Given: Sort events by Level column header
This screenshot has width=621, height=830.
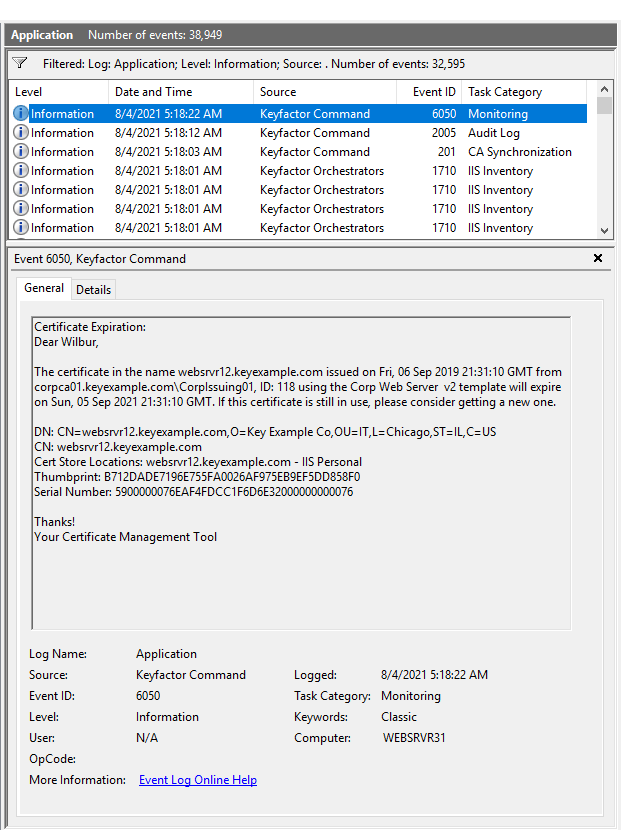Looking at the screenshot, I should coord(58,92).
